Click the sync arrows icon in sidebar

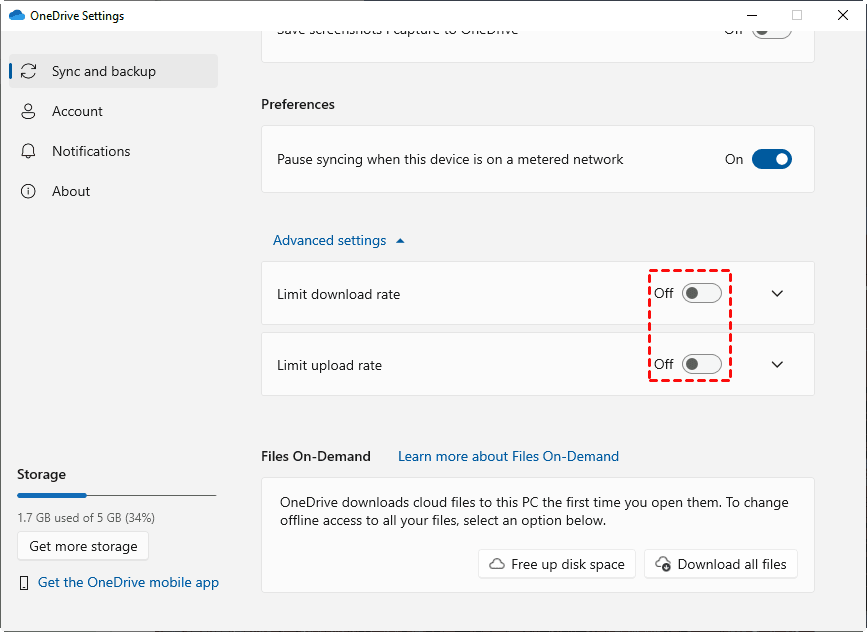pos(28,71)
